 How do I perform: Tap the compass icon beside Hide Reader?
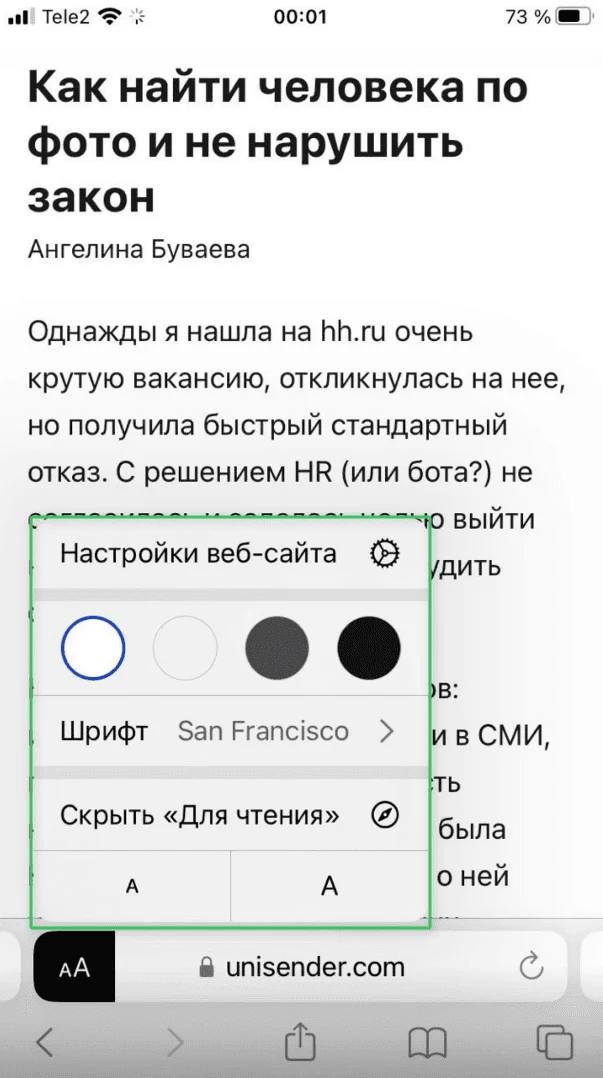385,816
